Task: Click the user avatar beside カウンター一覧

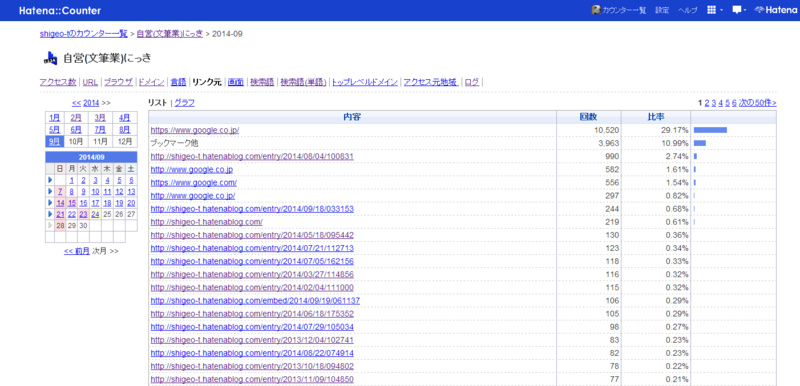Action: pyautogui.click(x=596, y=10)
